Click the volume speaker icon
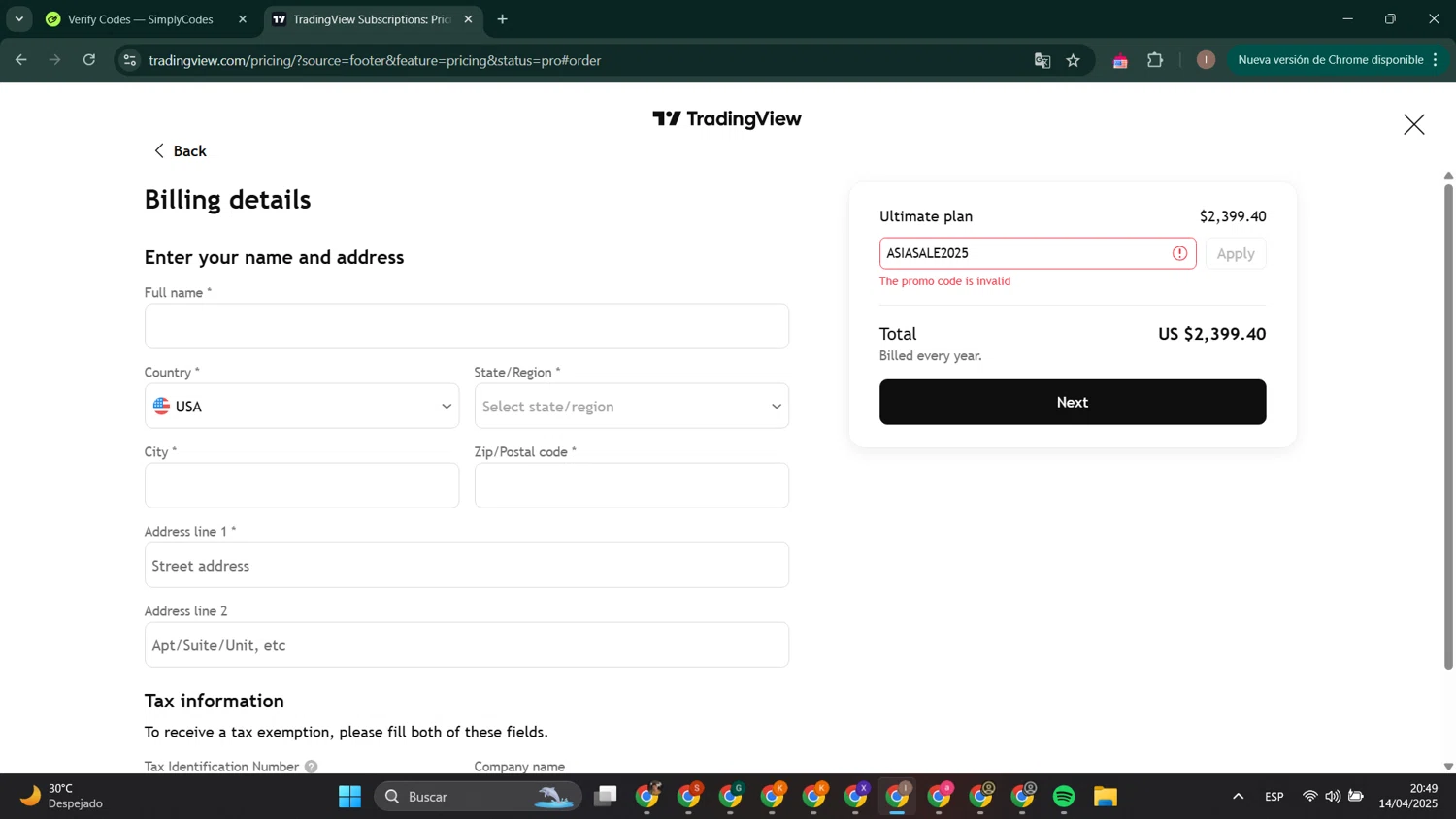 click(1333, 797)
